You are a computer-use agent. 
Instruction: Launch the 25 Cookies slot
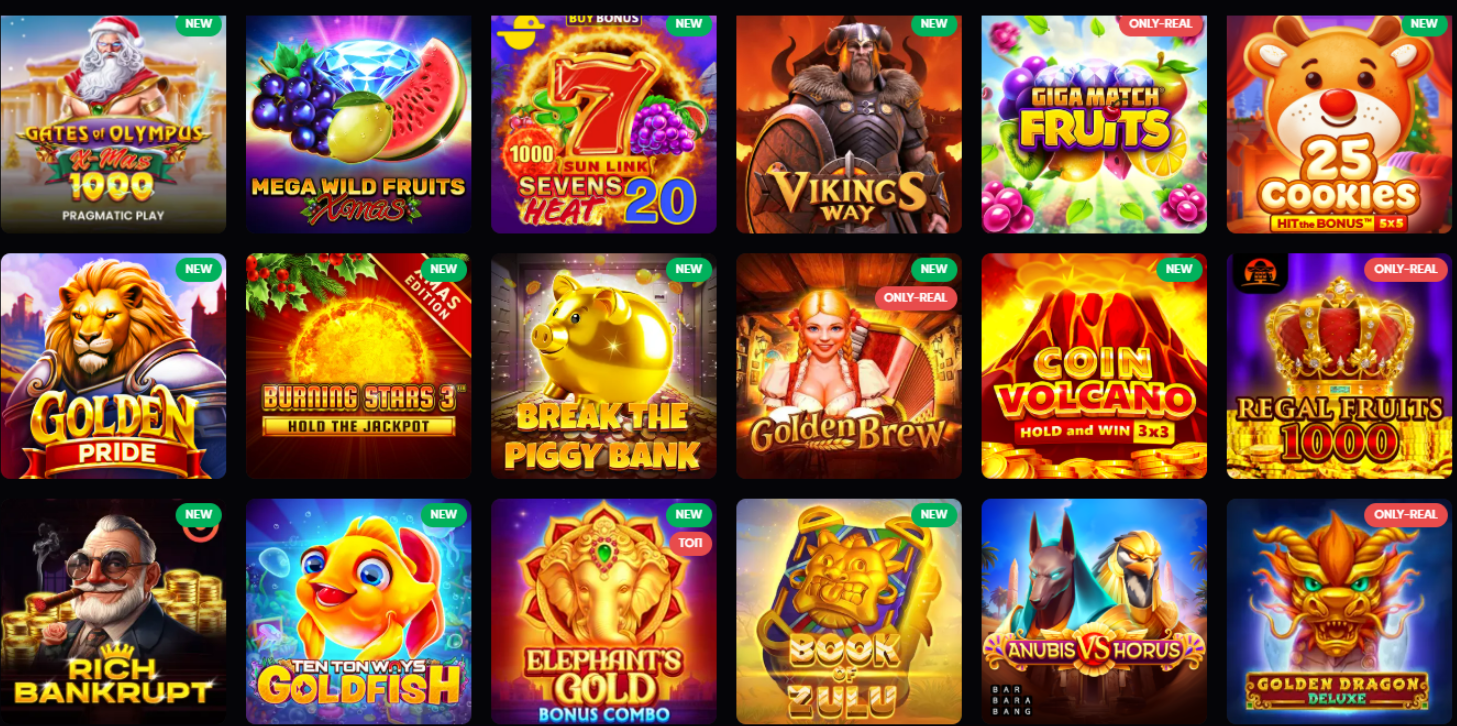1339,124
